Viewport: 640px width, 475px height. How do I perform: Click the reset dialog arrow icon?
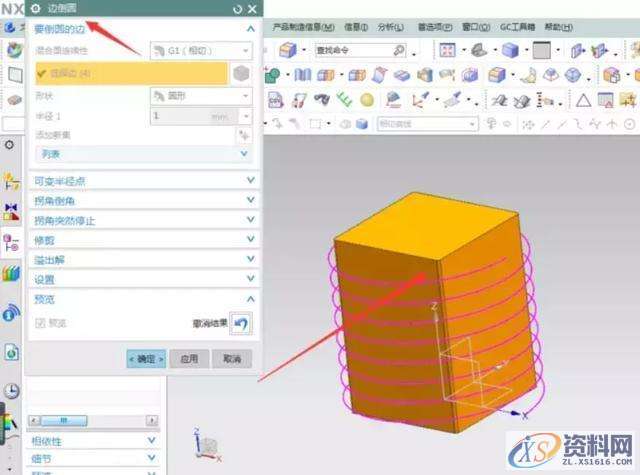tap(236, 9)
